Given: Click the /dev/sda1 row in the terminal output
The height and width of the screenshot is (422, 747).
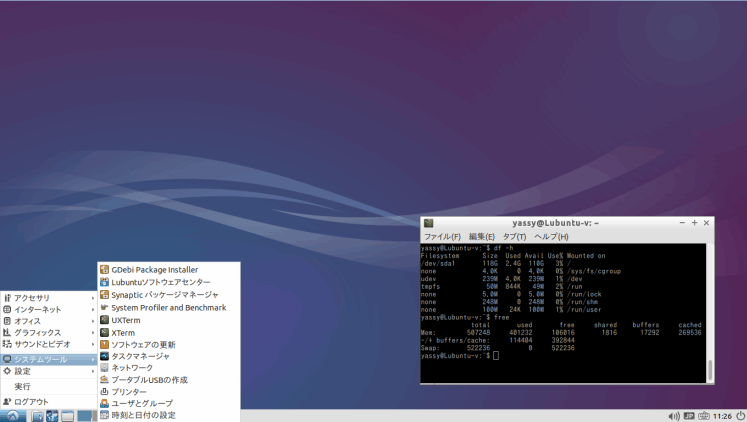Looking at the screenshot, I should (496, 263).
